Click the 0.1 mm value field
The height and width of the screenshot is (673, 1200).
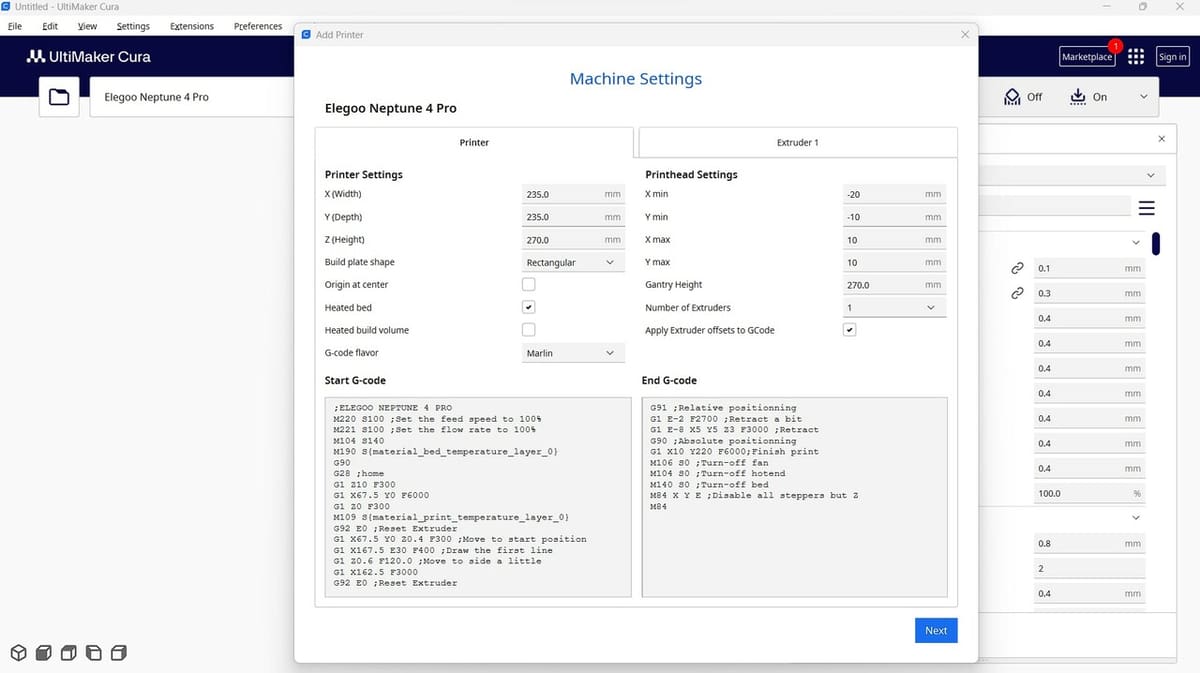pos(1089,269)
